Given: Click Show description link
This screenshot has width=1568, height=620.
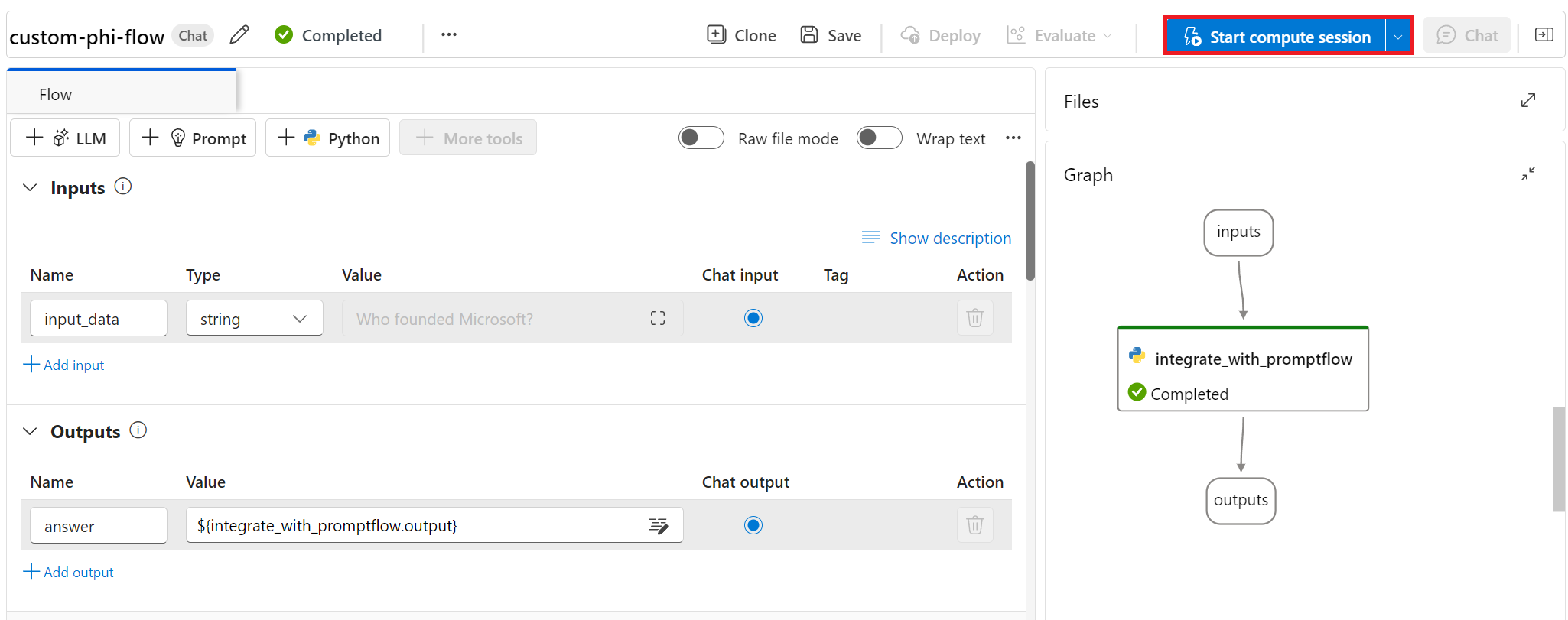Looking at the screenshot, I should click(x=936, y=238).
